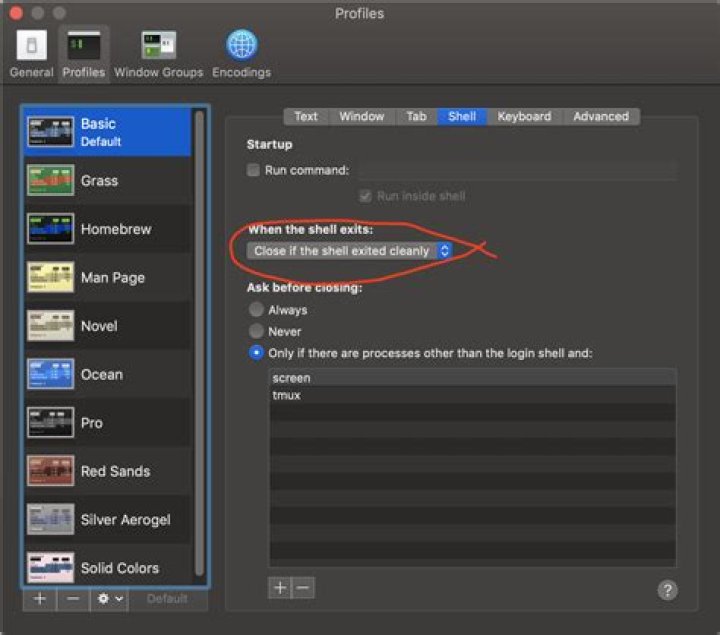Switch to the Text tab
The image size is (720, 635).
click(306, 116)
